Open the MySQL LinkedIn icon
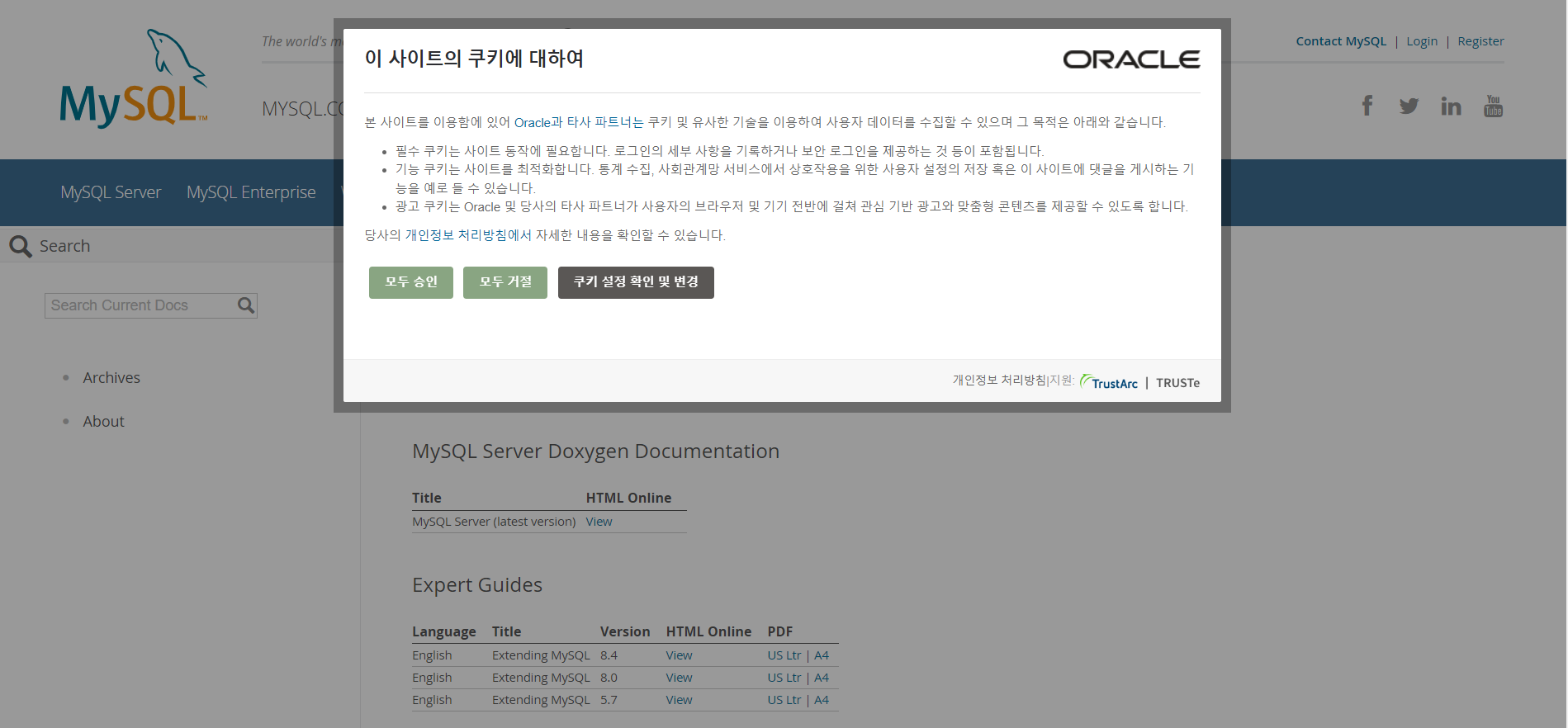This screenshot has height=728, width=1568. click(1451, 106)
